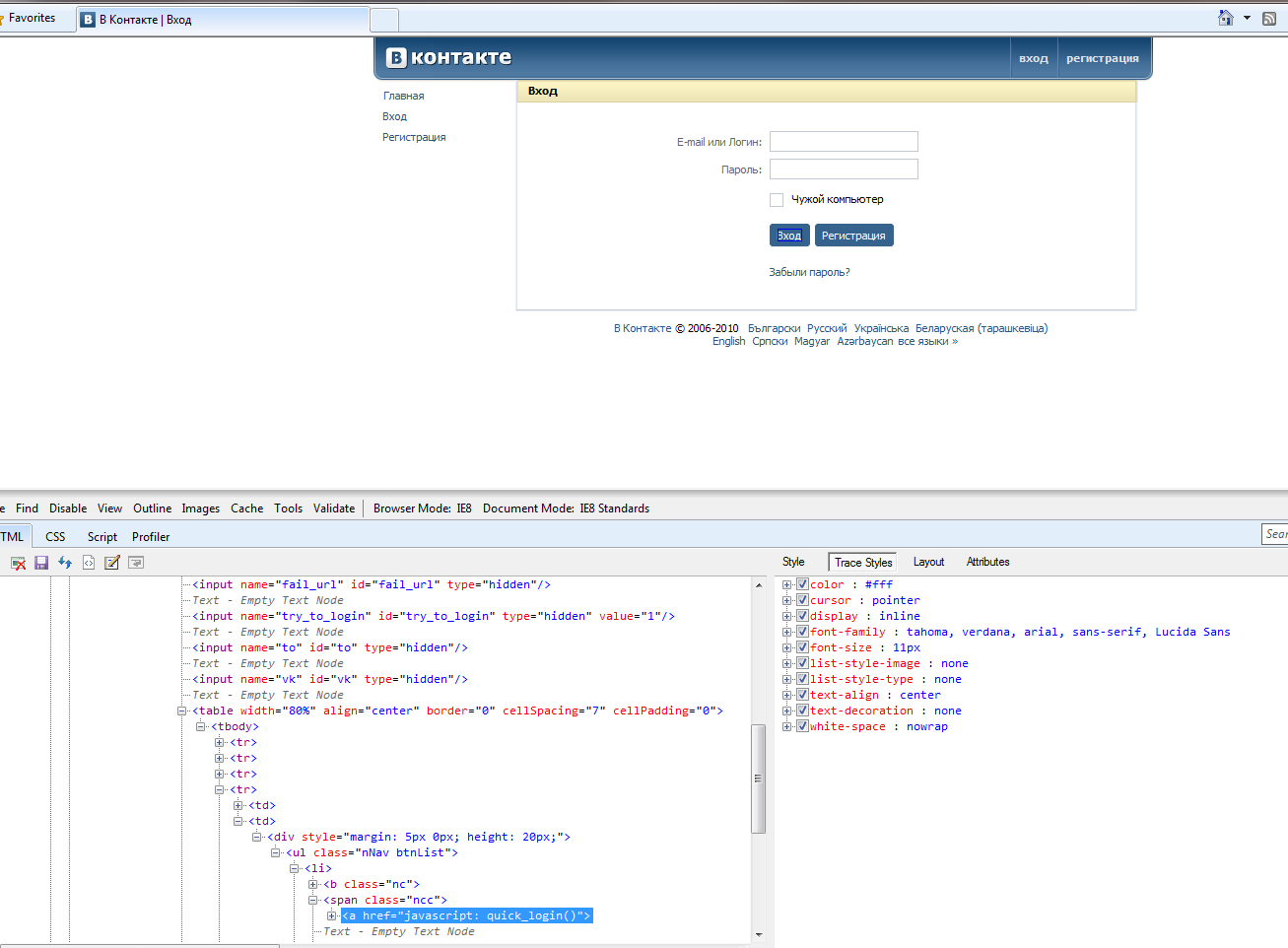
Task: Select the input name="vk" row
Action: 329,679
